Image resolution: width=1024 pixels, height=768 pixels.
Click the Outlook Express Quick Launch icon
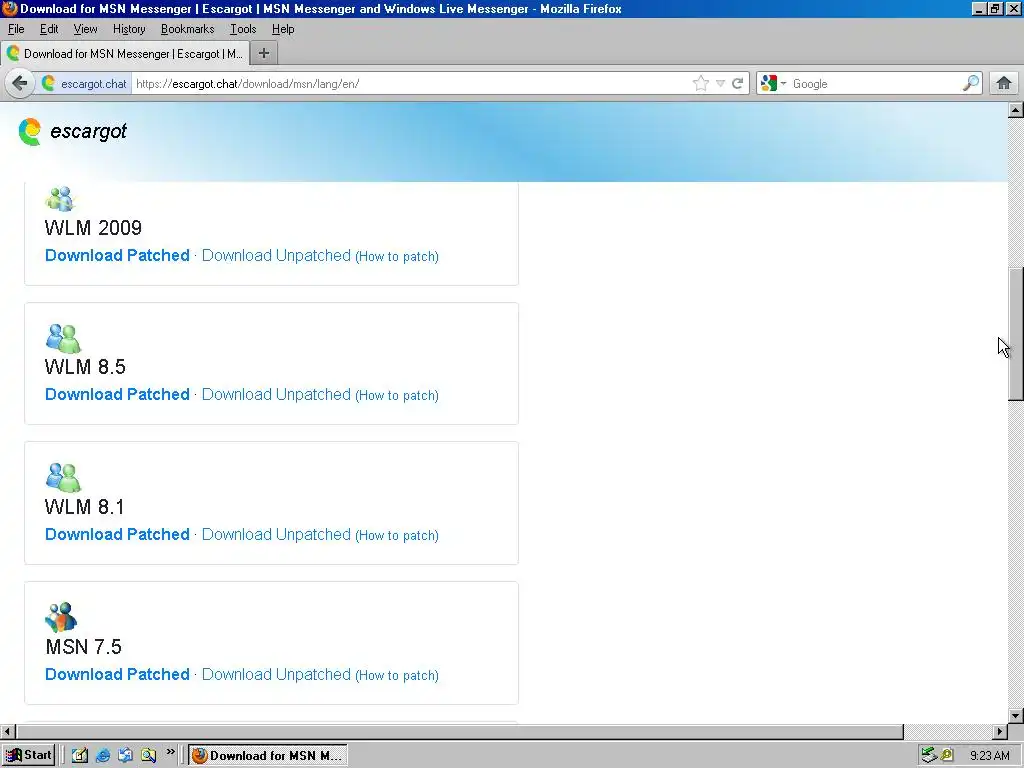coord(125,755)
